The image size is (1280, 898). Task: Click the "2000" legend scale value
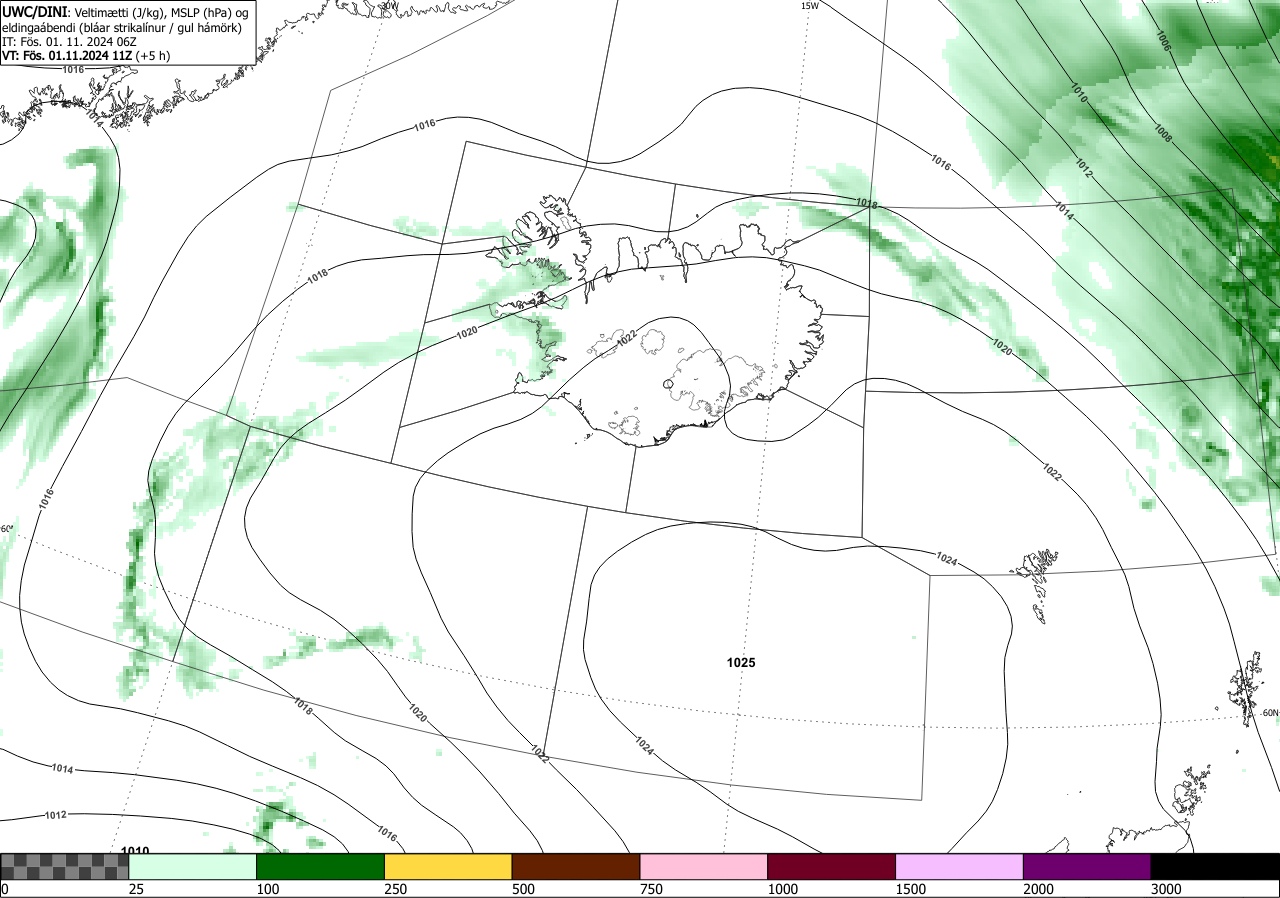[x=1039, y=889]
